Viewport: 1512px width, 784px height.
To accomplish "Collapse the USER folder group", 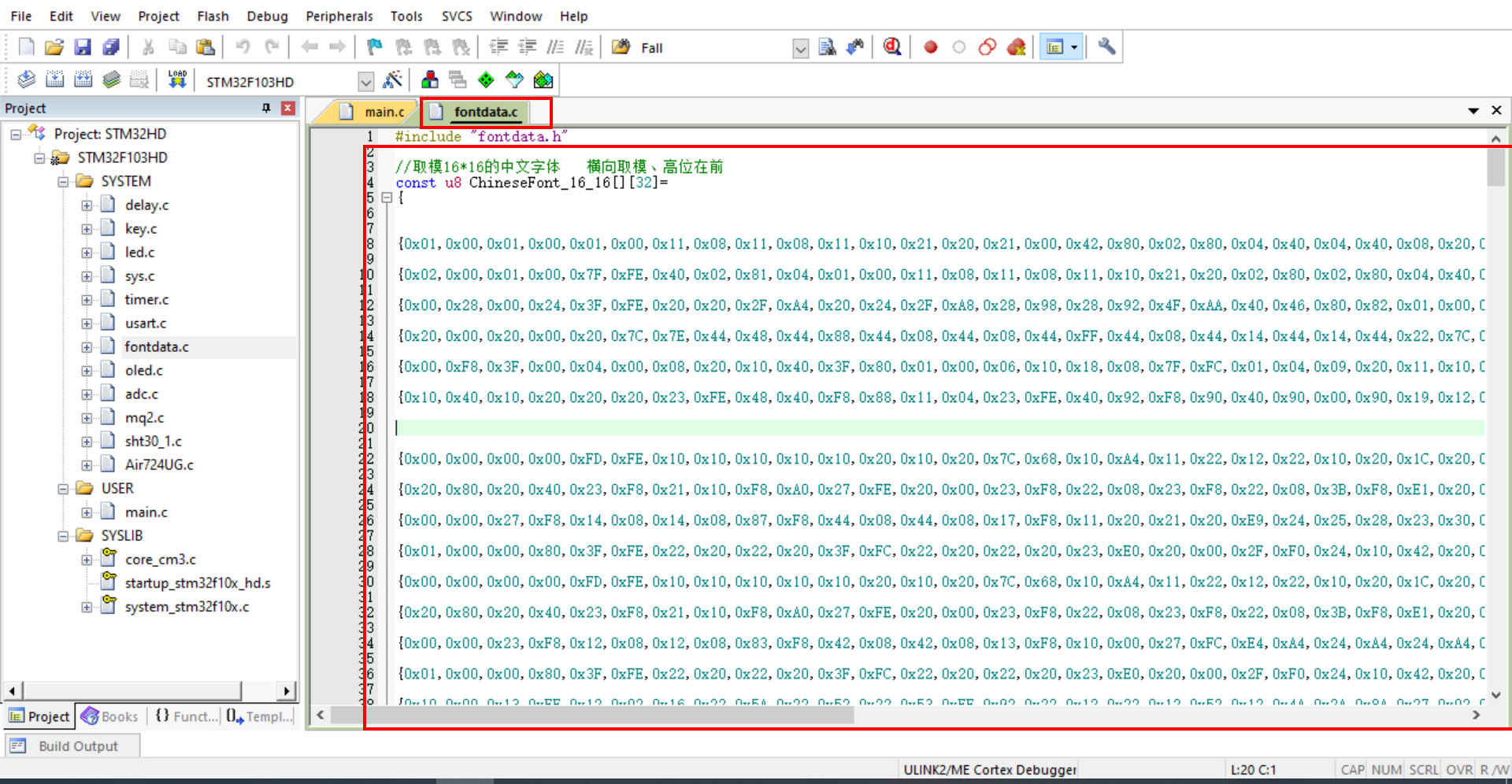I will pyautogui.click(x=63, y=489).
